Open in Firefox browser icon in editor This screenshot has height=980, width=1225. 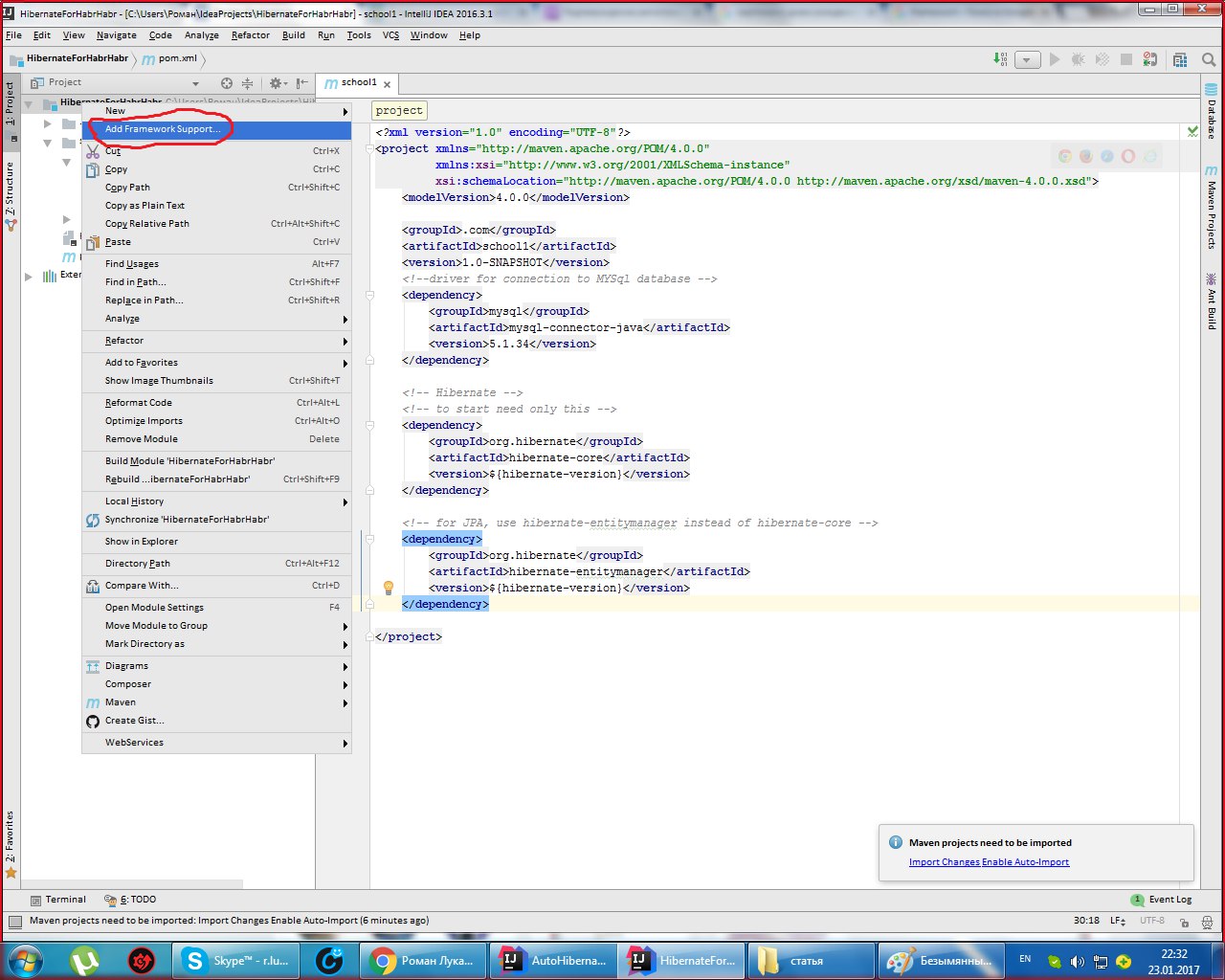tap(1086, 156)
